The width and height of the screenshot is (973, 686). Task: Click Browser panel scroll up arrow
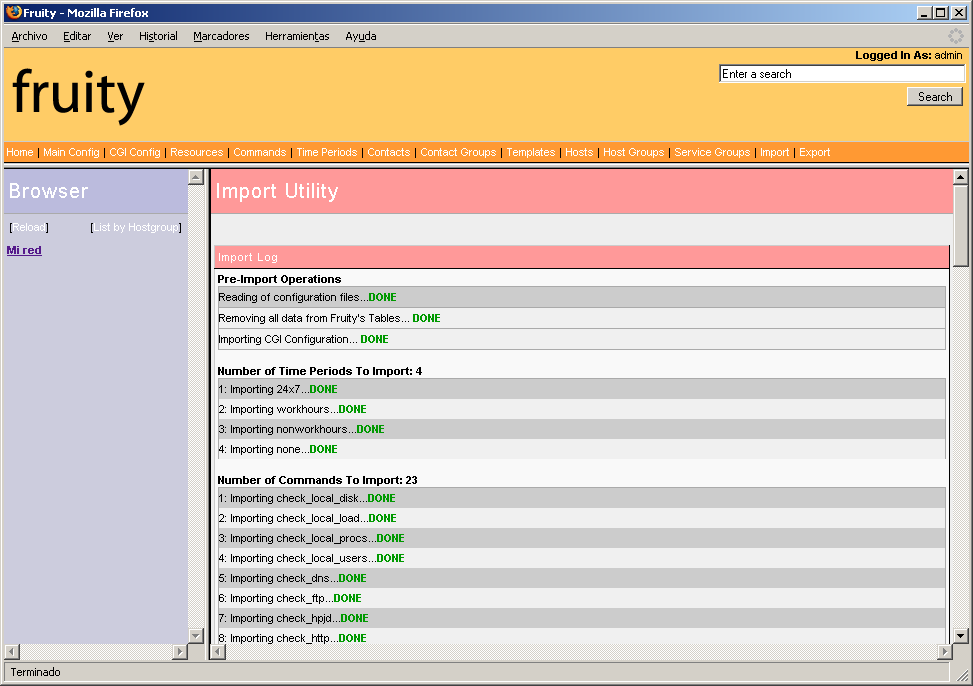(x=196, y=177)
